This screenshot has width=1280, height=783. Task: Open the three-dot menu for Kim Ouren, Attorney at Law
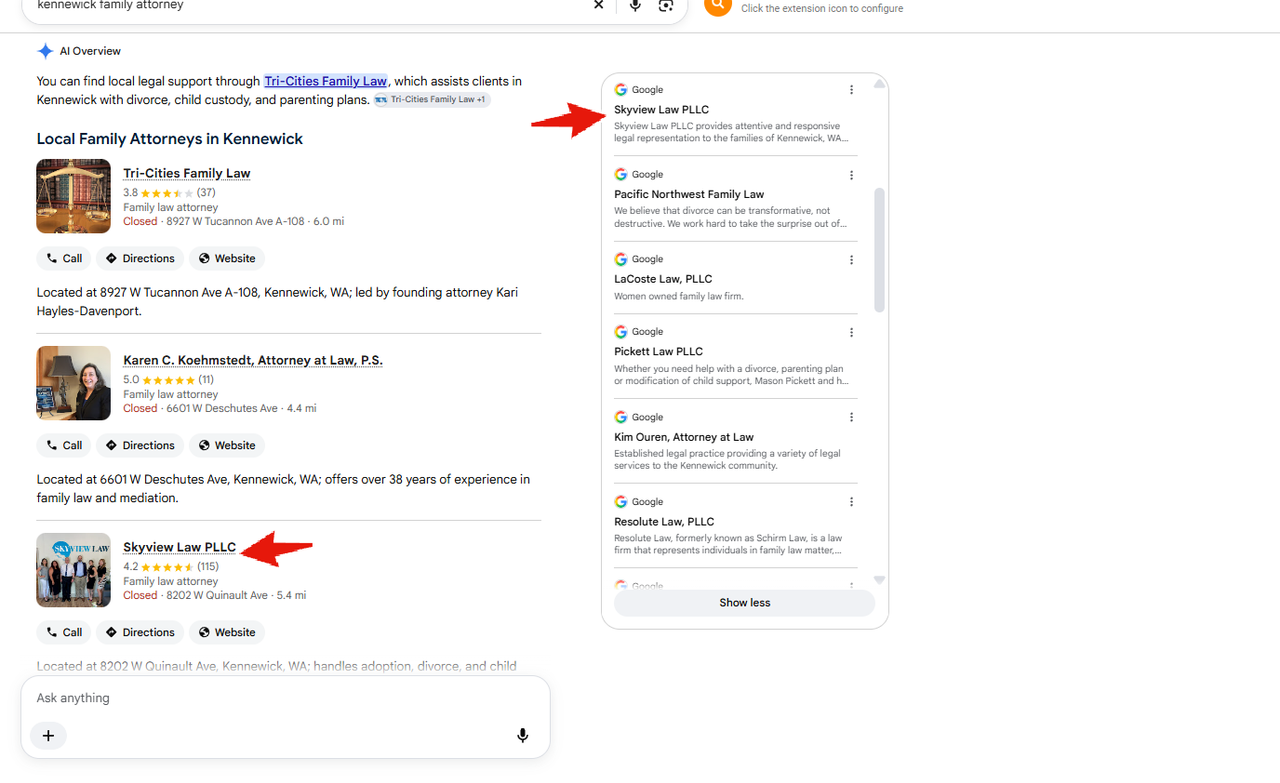pyautogui.click(x=851, y=418)
